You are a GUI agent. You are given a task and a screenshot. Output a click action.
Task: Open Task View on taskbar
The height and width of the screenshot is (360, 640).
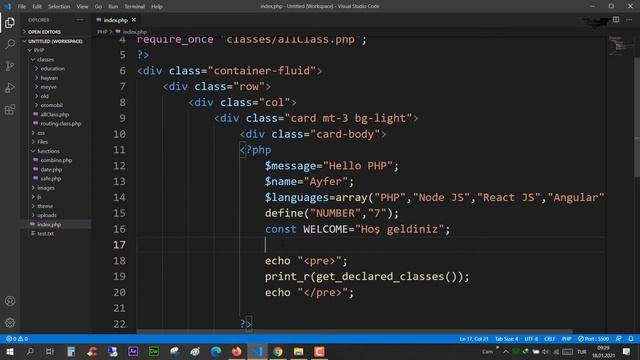point(50,351)
